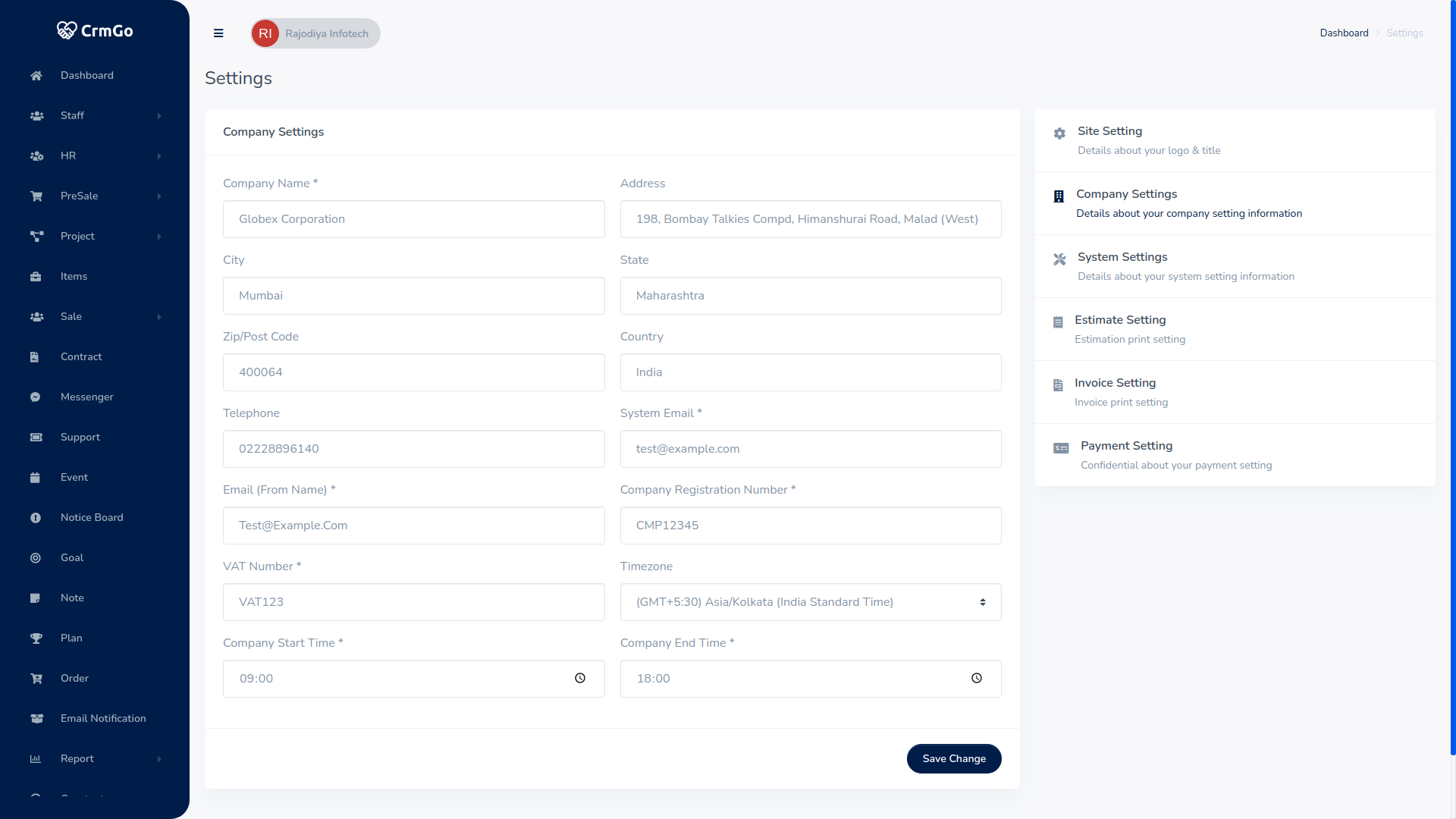Click the RI user avatar badge
This screenshot has width=1456, height=819.
(265, 33)
